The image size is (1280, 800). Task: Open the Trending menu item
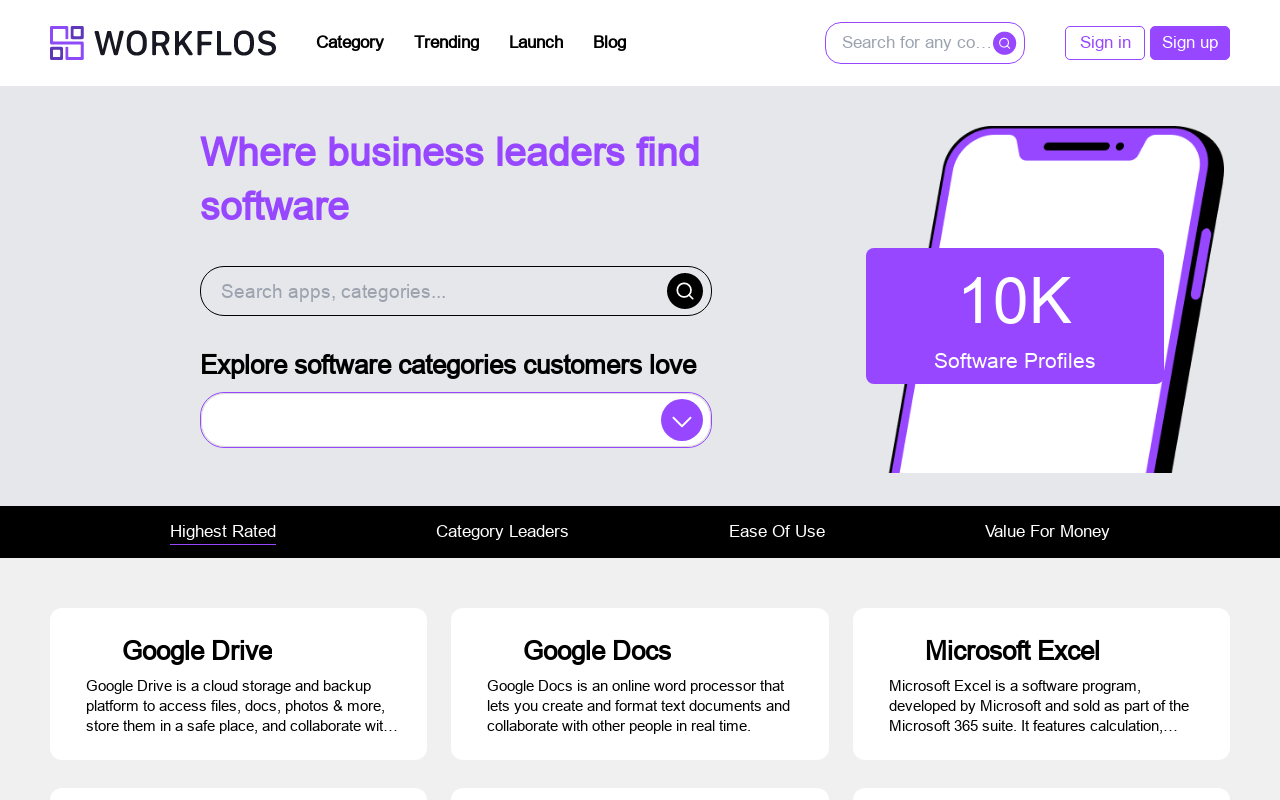pos(446,42)
